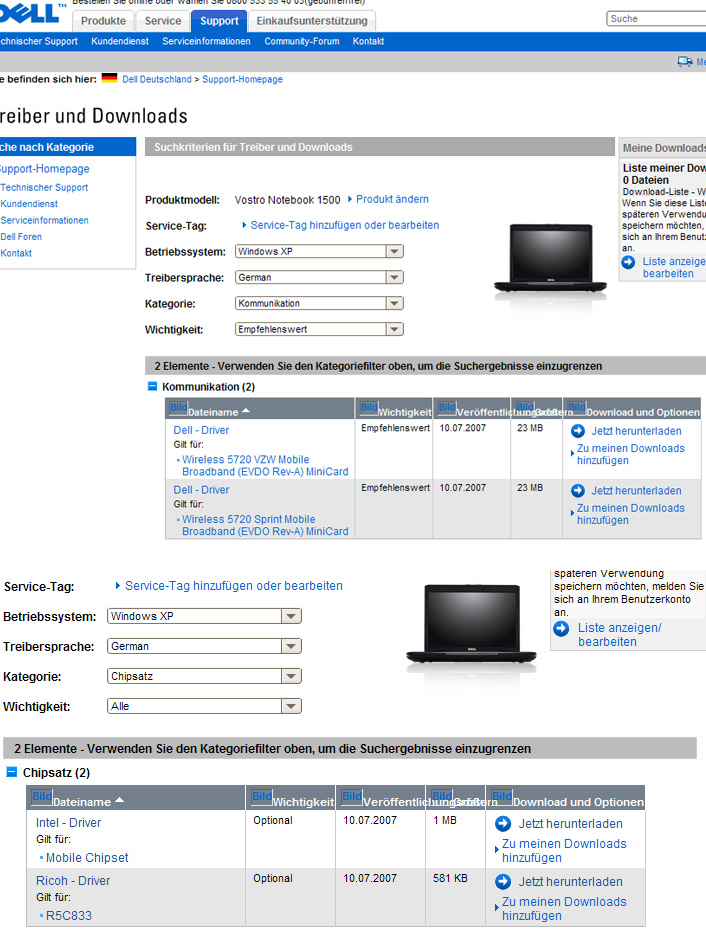Click the blue arrow icon beside the Chipsatz form's Liste anzeigen
The image size is (706, 936).
pyautogui.click(x=561, y=629)
